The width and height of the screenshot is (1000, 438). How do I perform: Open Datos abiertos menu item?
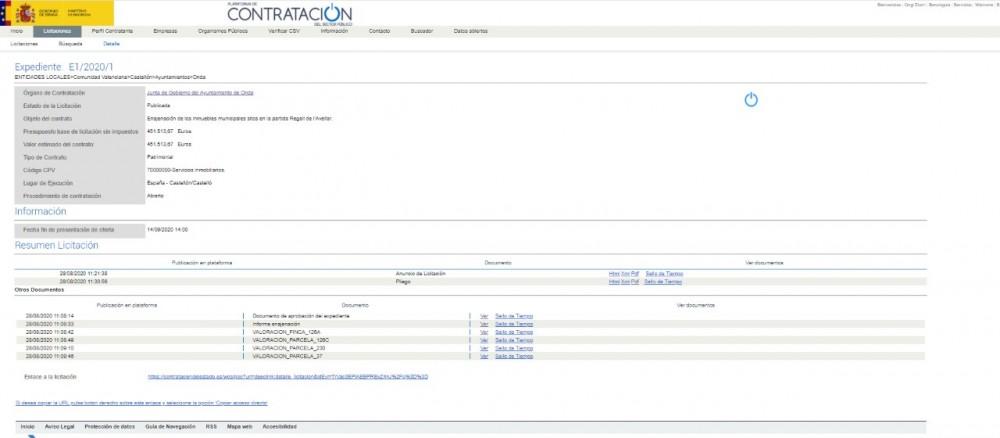[x=471, y=32]
